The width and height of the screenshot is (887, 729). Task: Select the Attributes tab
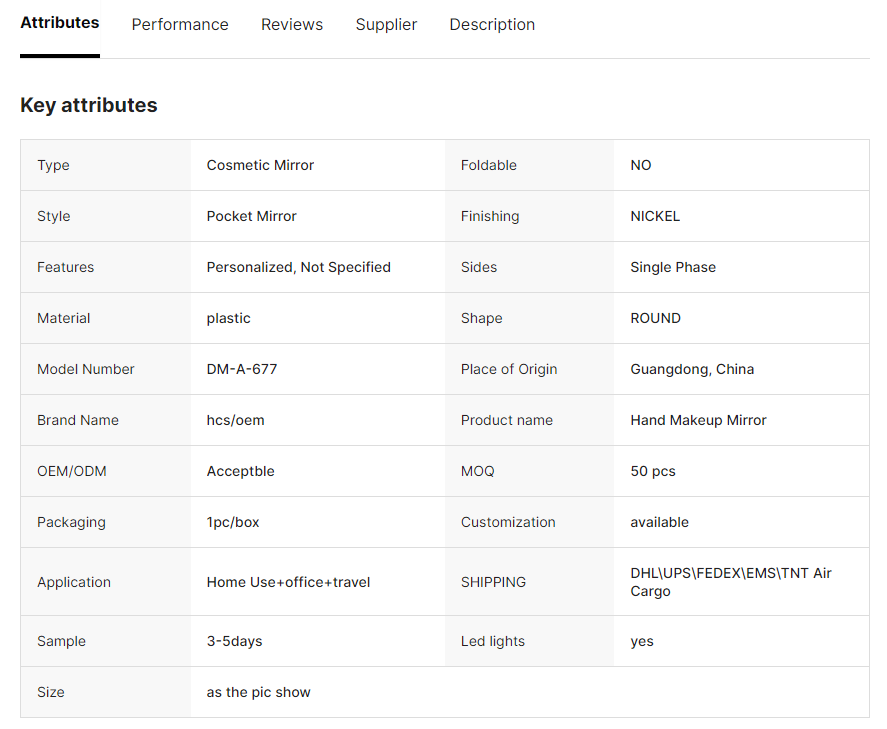click(x=60, y=23)
